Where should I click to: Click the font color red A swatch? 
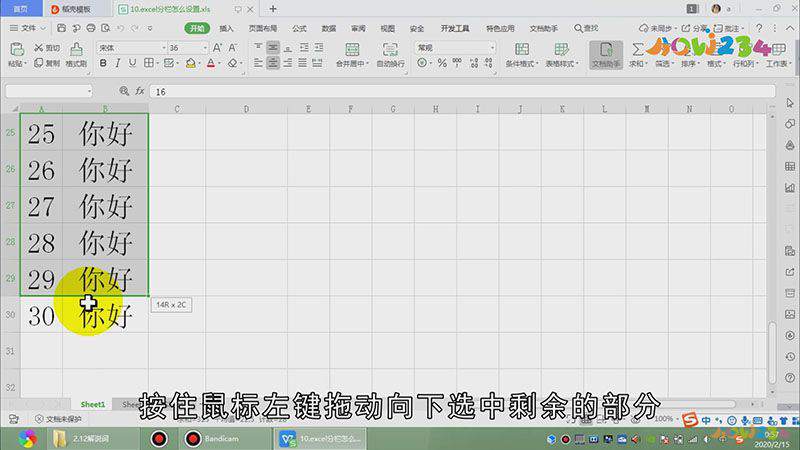[211, 63]
